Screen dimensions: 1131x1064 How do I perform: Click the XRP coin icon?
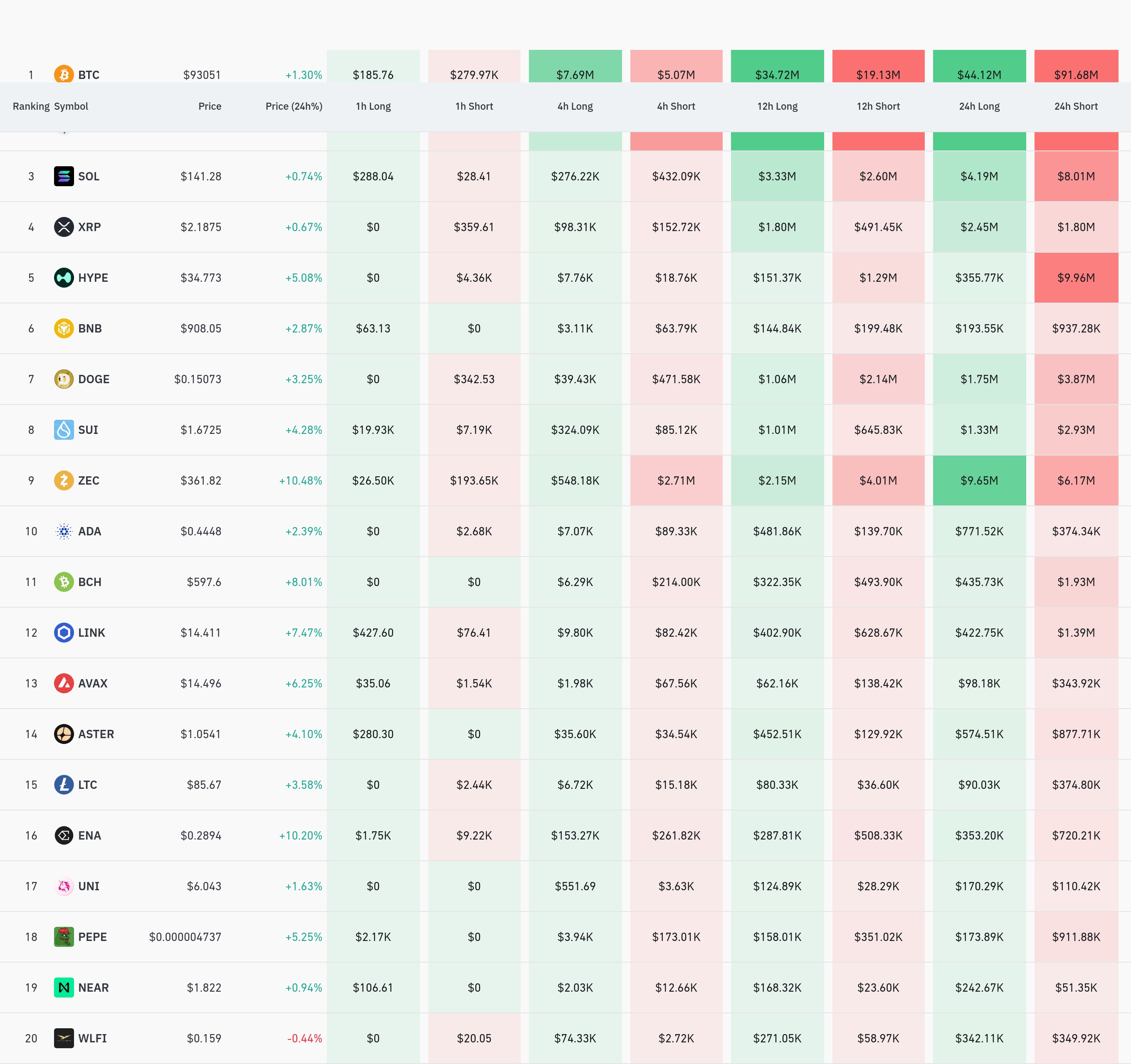pyautogui.click(x=64, y=227)
